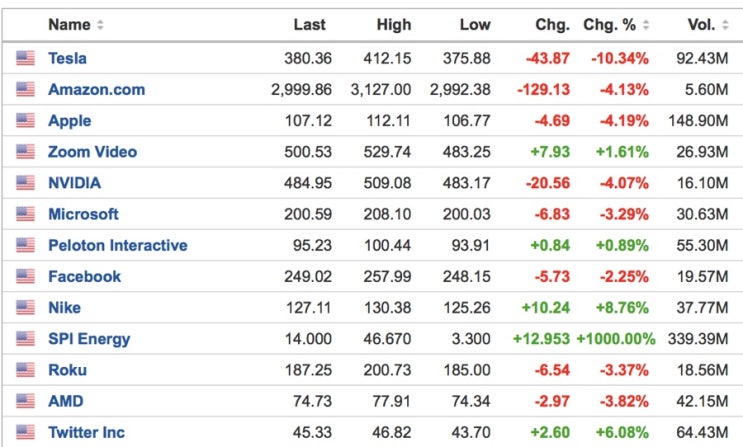The image size is (743, 447).
Task: Open the Zoom Video stock link
Action: [92, 152]
